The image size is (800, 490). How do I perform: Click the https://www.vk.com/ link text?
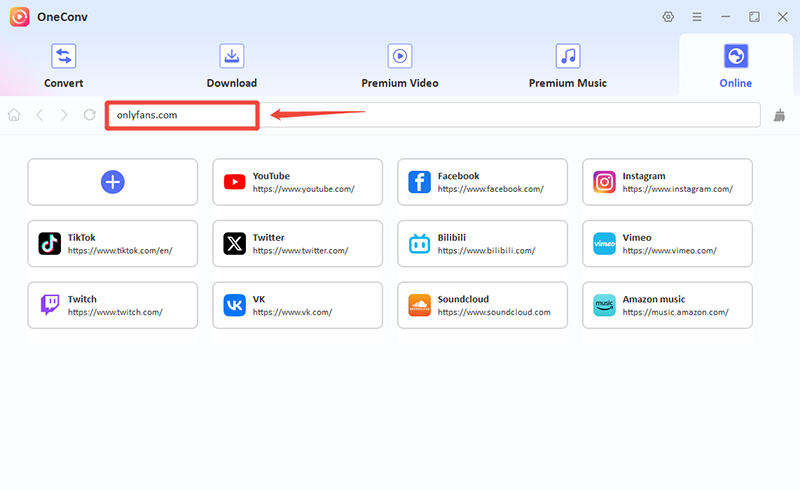coord(292,312)
